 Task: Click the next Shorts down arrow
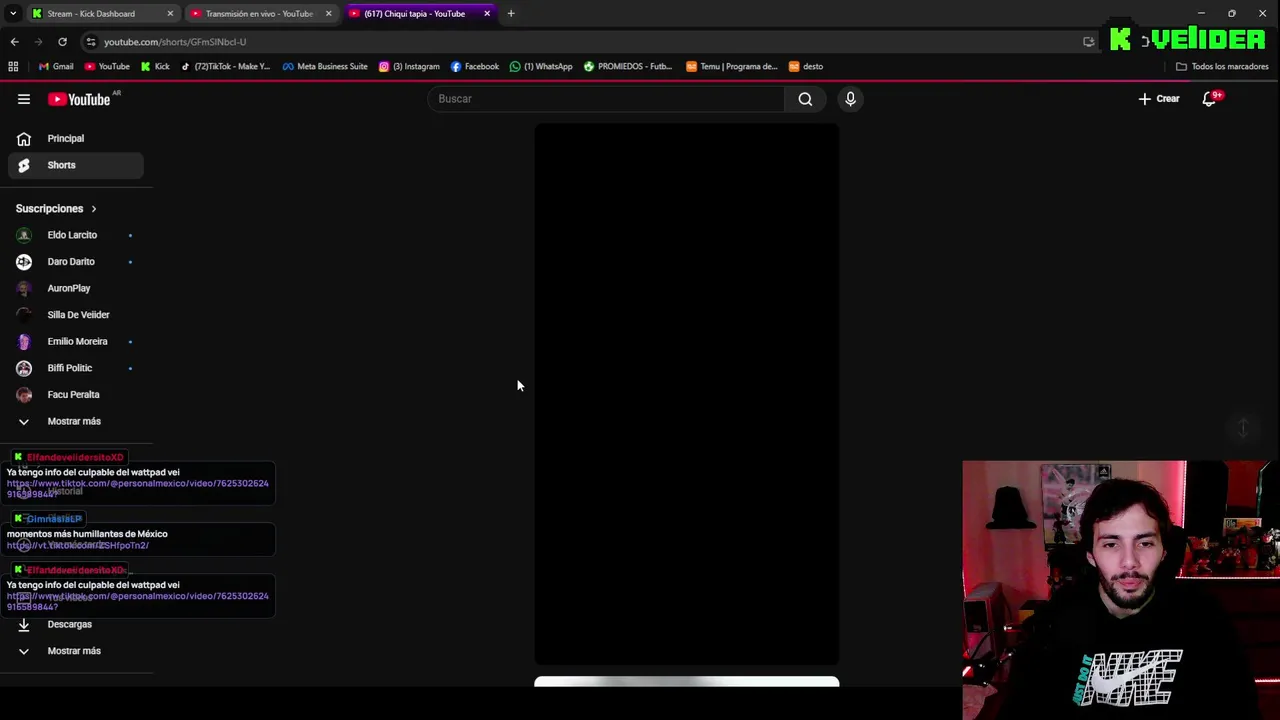1243,428
